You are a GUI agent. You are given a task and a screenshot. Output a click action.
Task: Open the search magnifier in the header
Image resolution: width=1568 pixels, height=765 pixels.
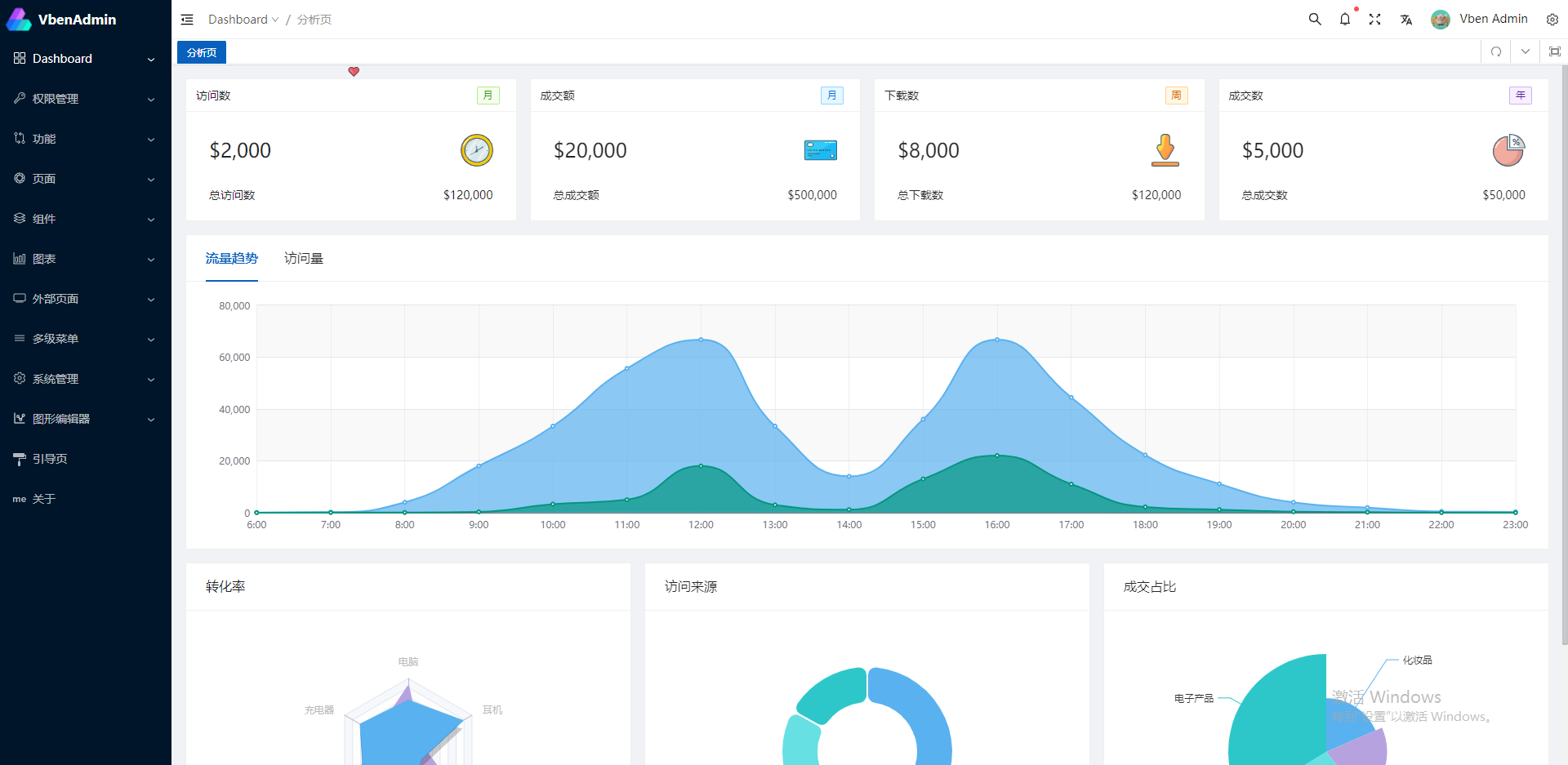tap(1315, 20)
